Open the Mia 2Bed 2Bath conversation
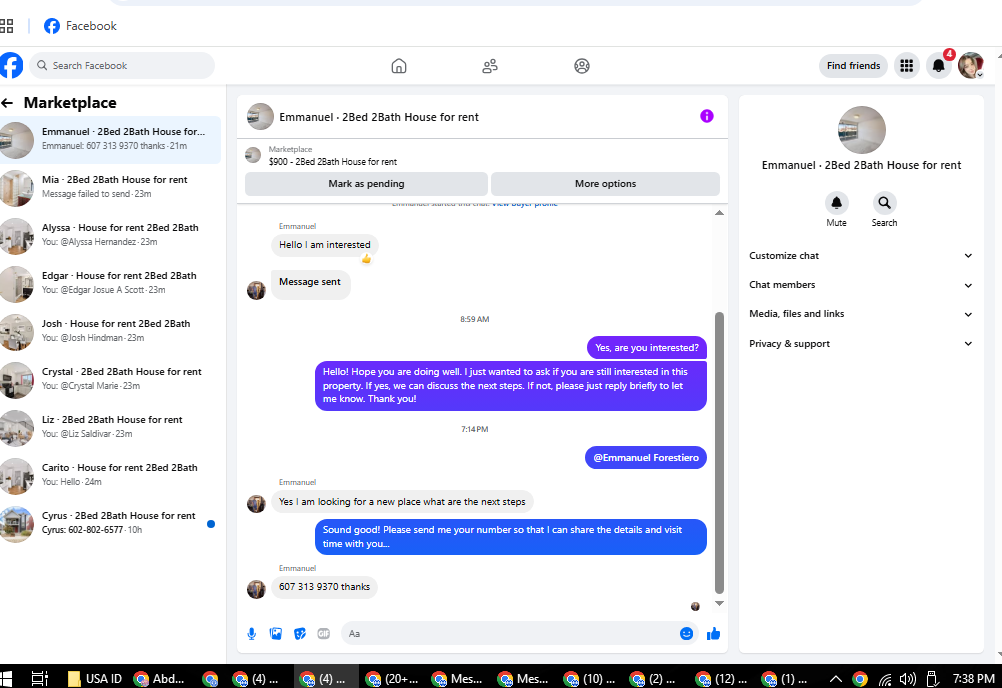This screenshot has height=688, width=1002. [x=111, y=187]
